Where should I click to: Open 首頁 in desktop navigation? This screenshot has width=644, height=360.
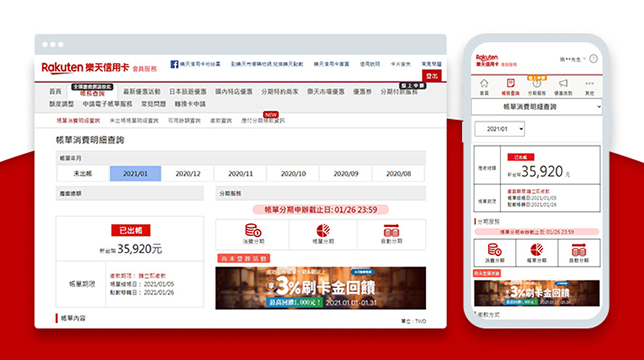pos(55,92)
